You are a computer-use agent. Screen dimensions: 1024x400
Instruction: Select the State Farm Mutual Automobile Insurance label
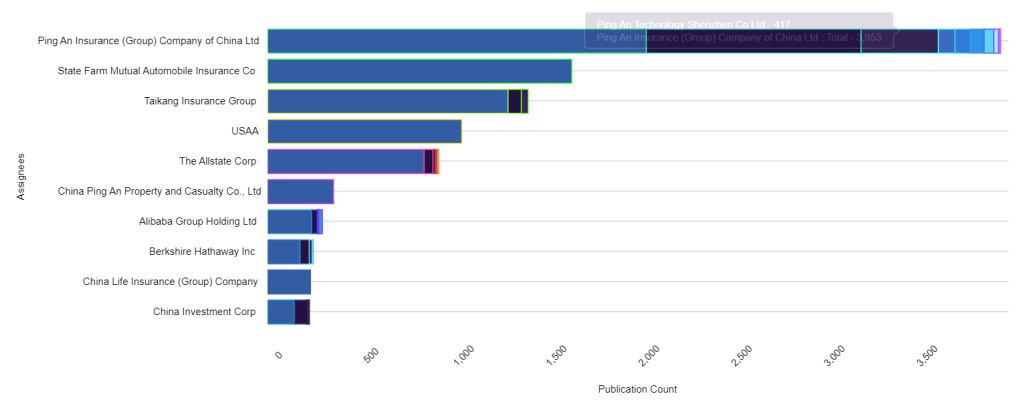pos(157,71)
